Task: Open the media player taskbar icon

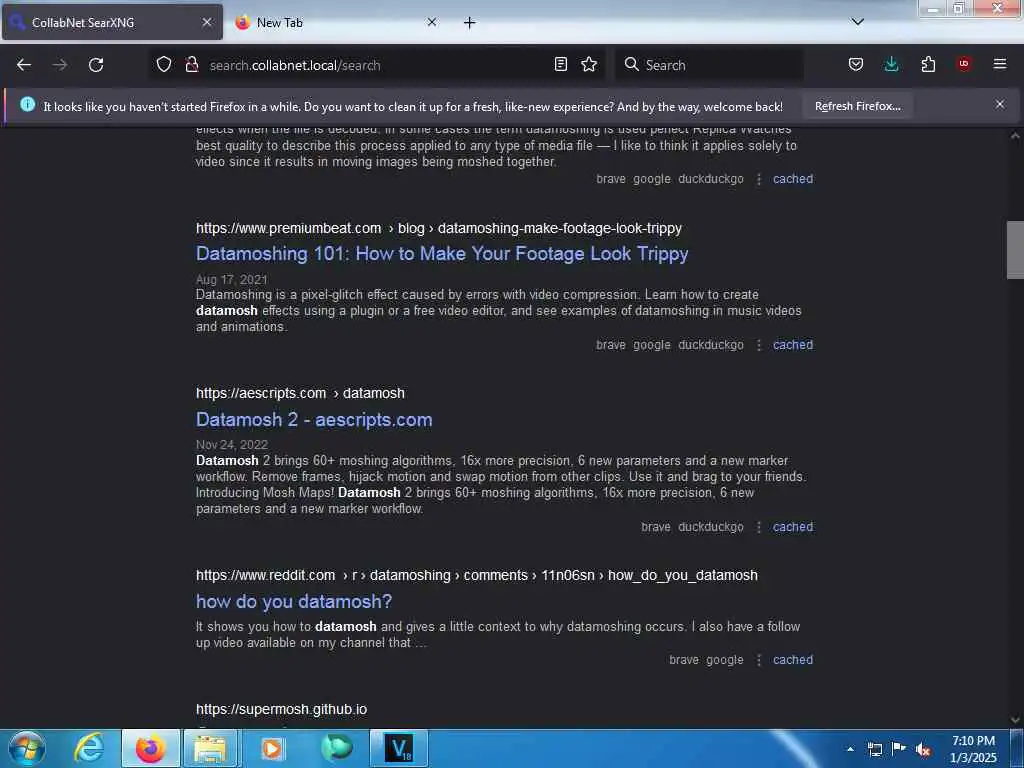Action: 272,748
